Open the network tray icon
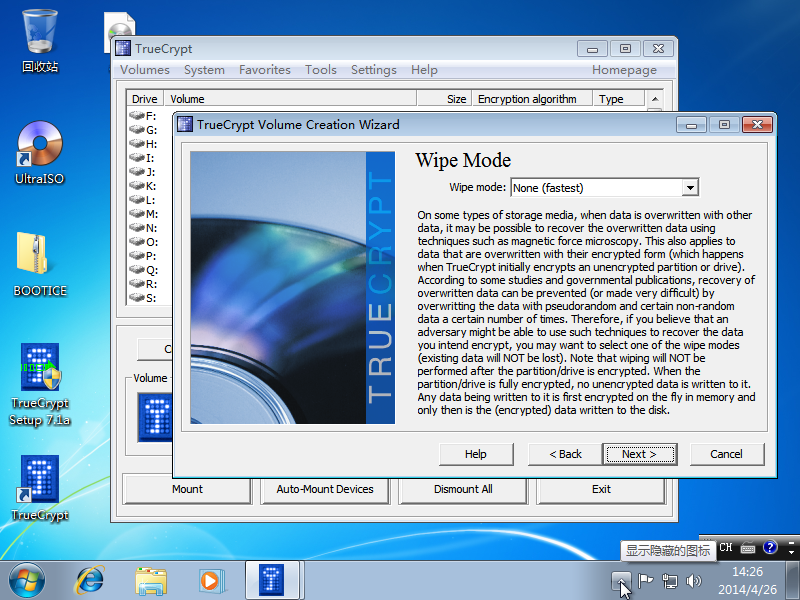Screen dimensions: 800x600 click(x=670, y=581)
